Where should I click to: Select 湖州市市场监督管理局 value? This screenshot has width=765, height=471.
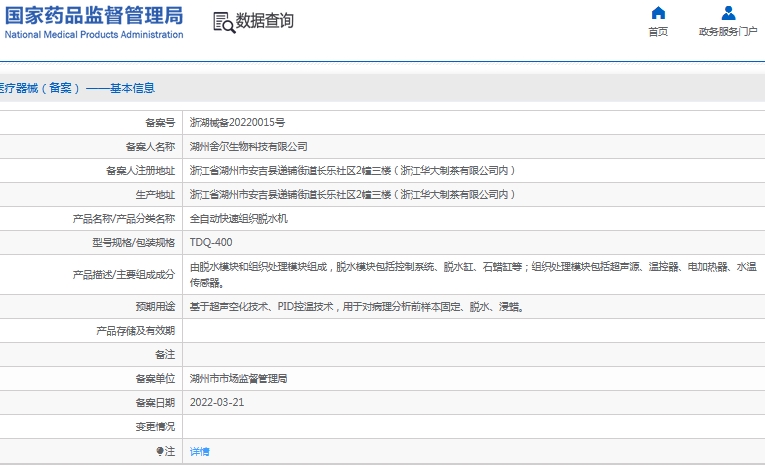click(x=238, y=379)
